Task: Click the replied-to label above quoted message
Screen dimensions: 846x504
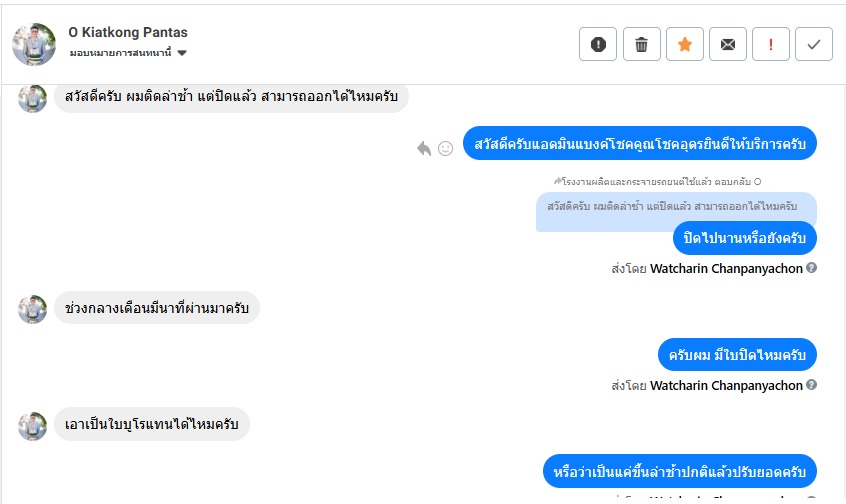Action: pyautogui.click(x=657, y=182)
